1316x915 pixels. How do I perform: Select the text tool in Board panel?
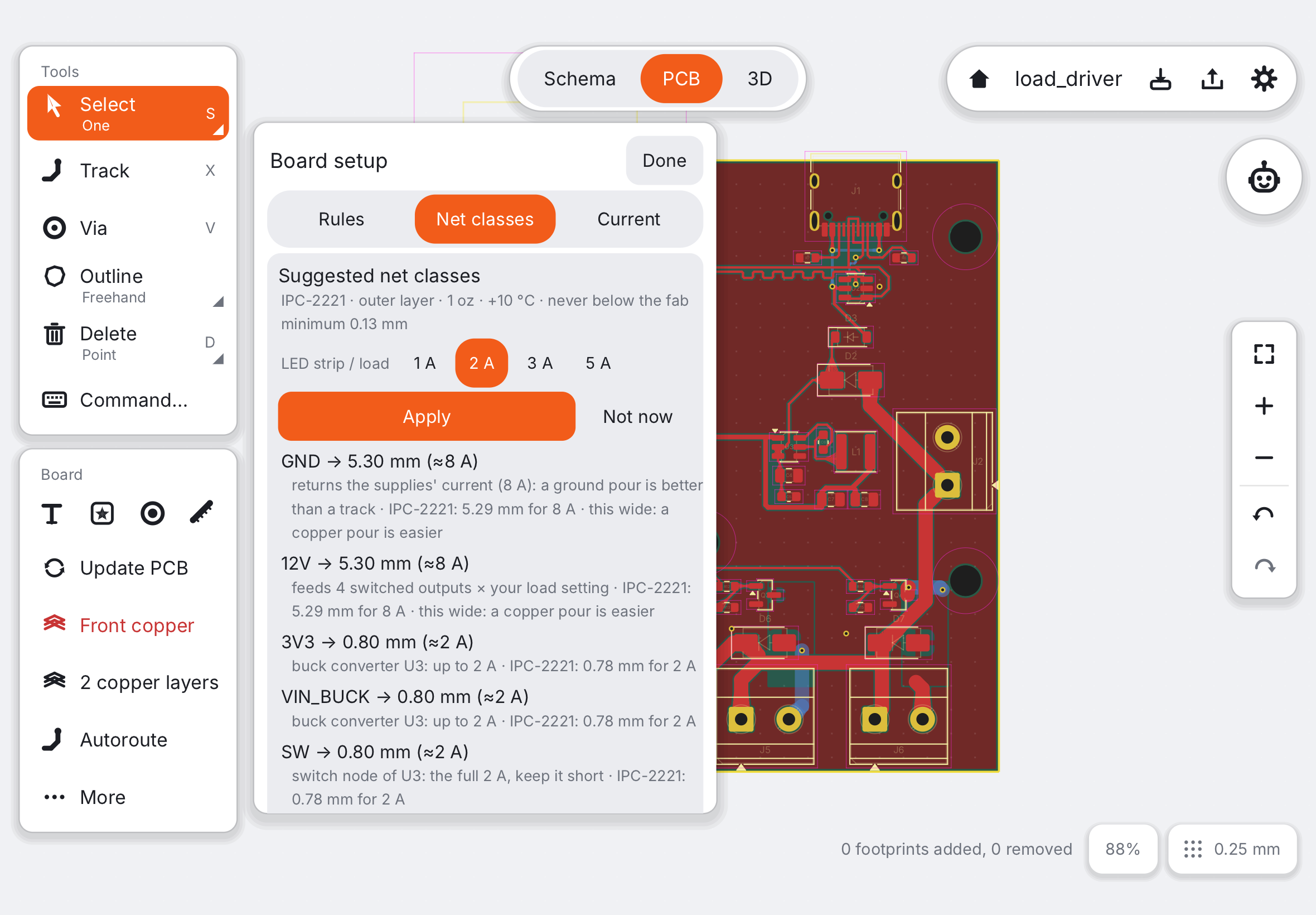coord(51,513)
